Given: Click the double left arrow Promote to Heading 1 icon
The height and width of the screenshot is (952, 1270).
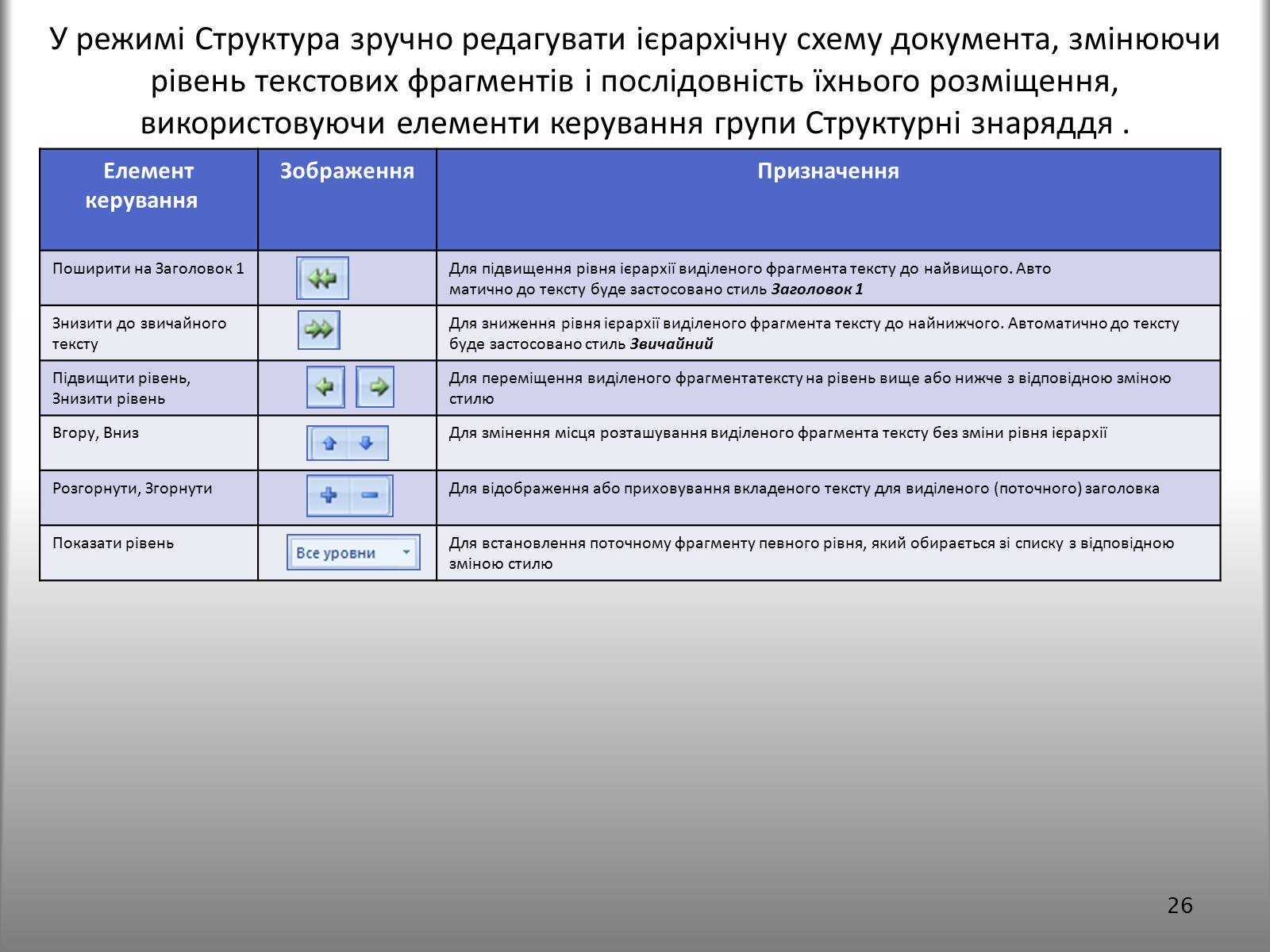Looking at the screenshot, I should [322, 278].
